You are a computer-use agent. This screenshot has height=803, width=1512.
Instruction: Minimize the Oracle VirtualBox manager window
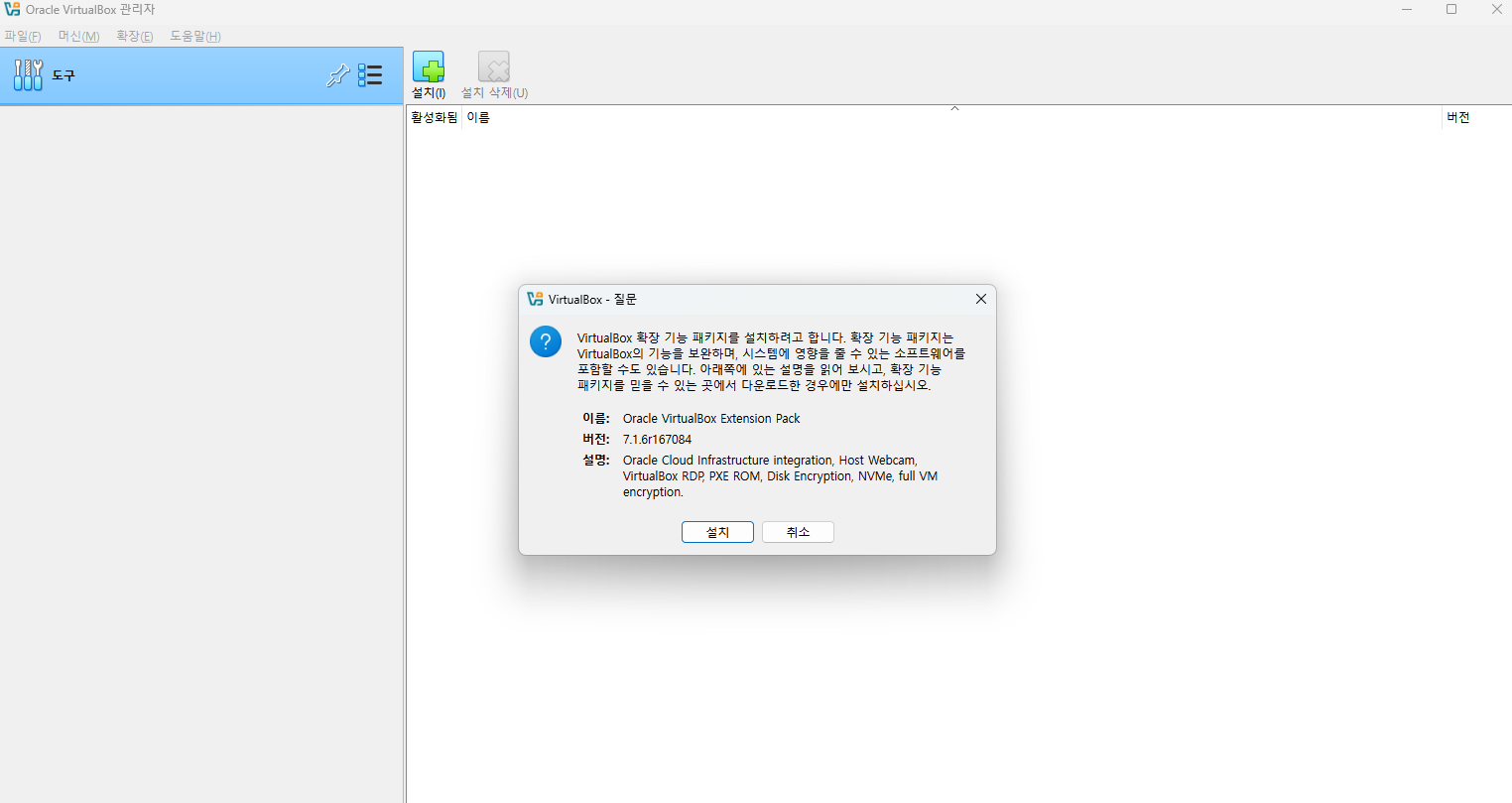[1407, 9]
